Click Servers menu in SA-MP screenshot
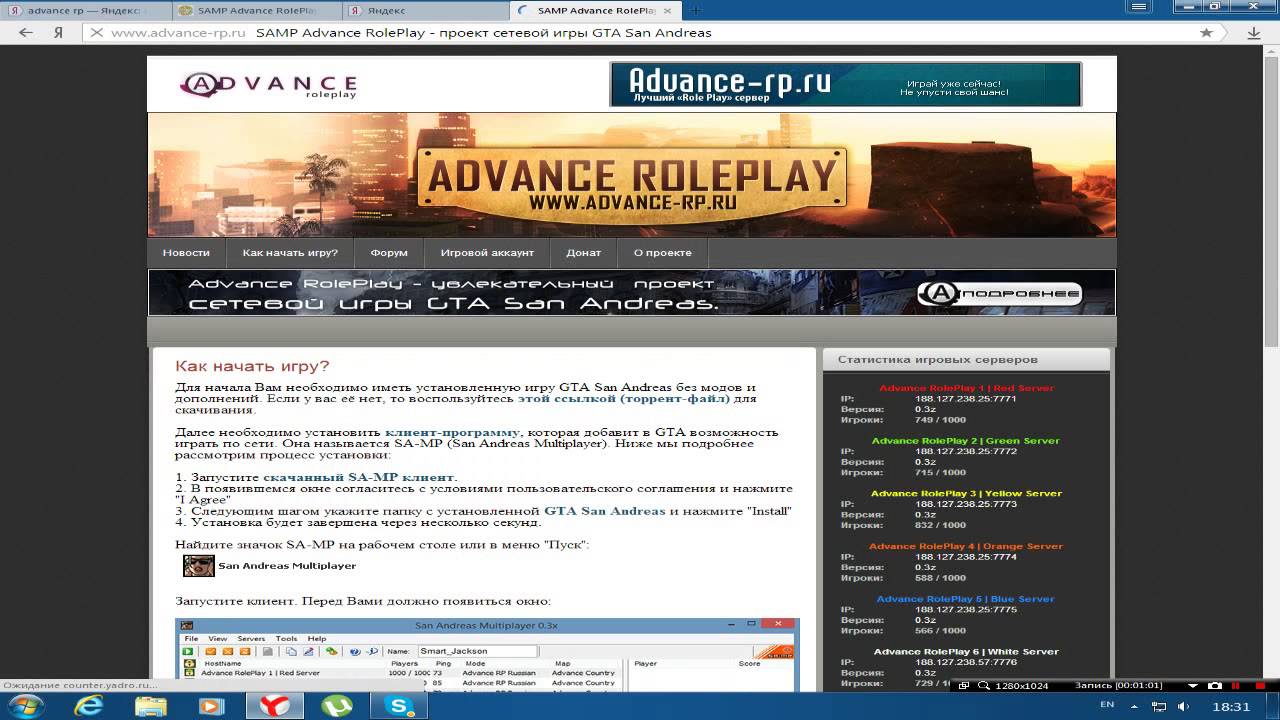Image resolution: width=1280 pixels, height=720 pixels. pyautogui.click(x=251, y=638)
